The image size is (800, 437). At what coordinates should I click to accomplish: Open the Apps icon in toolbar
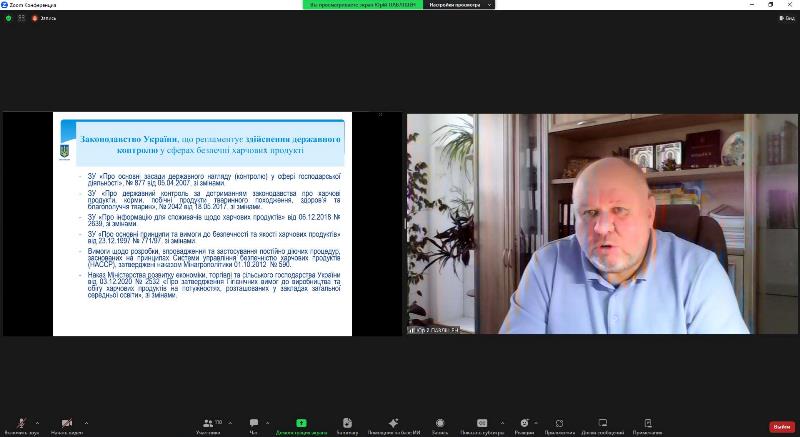click(x=559, y=423)
